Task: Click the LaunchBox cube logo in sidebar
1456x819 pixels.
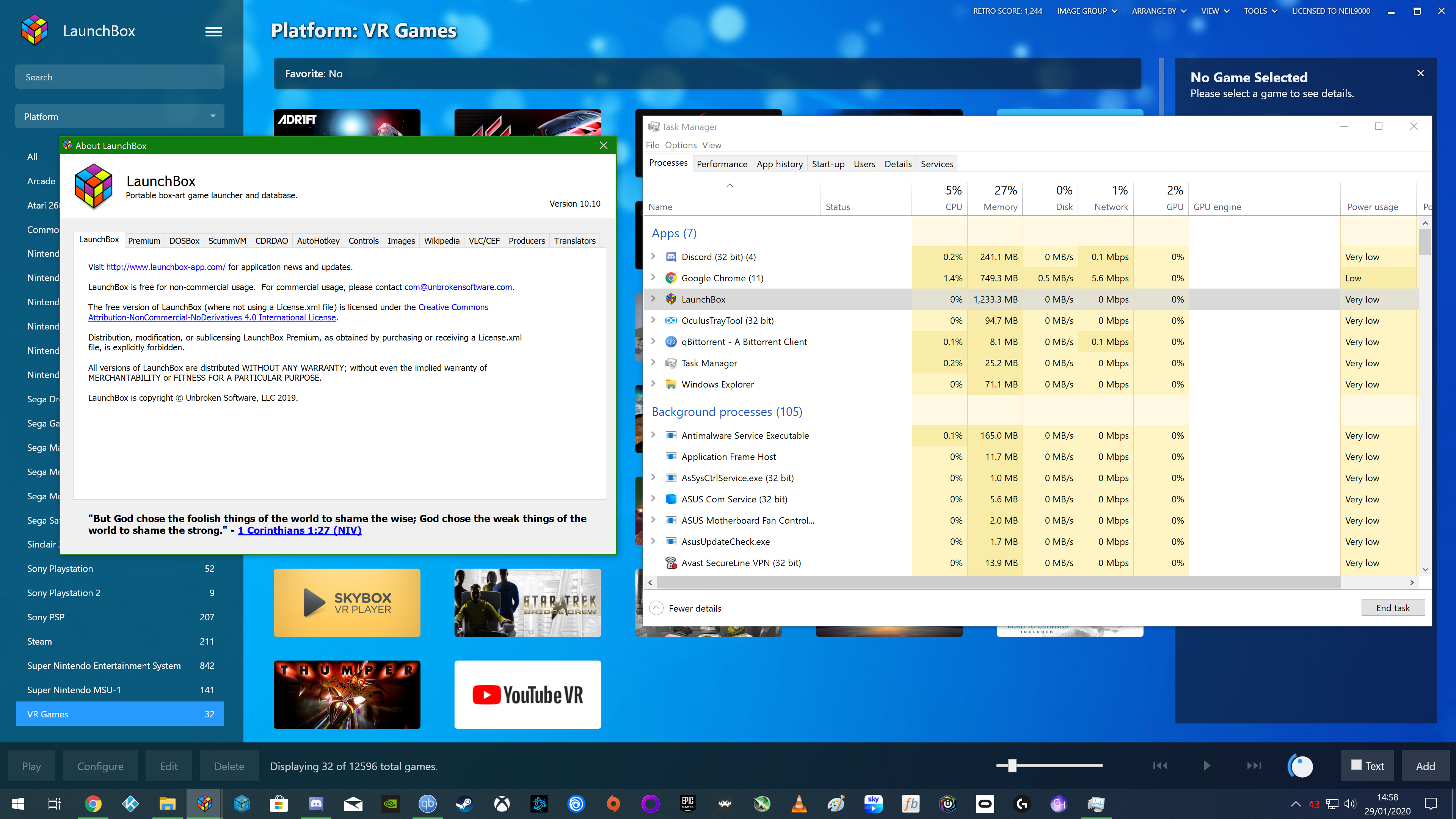Action: pos(35,30)
